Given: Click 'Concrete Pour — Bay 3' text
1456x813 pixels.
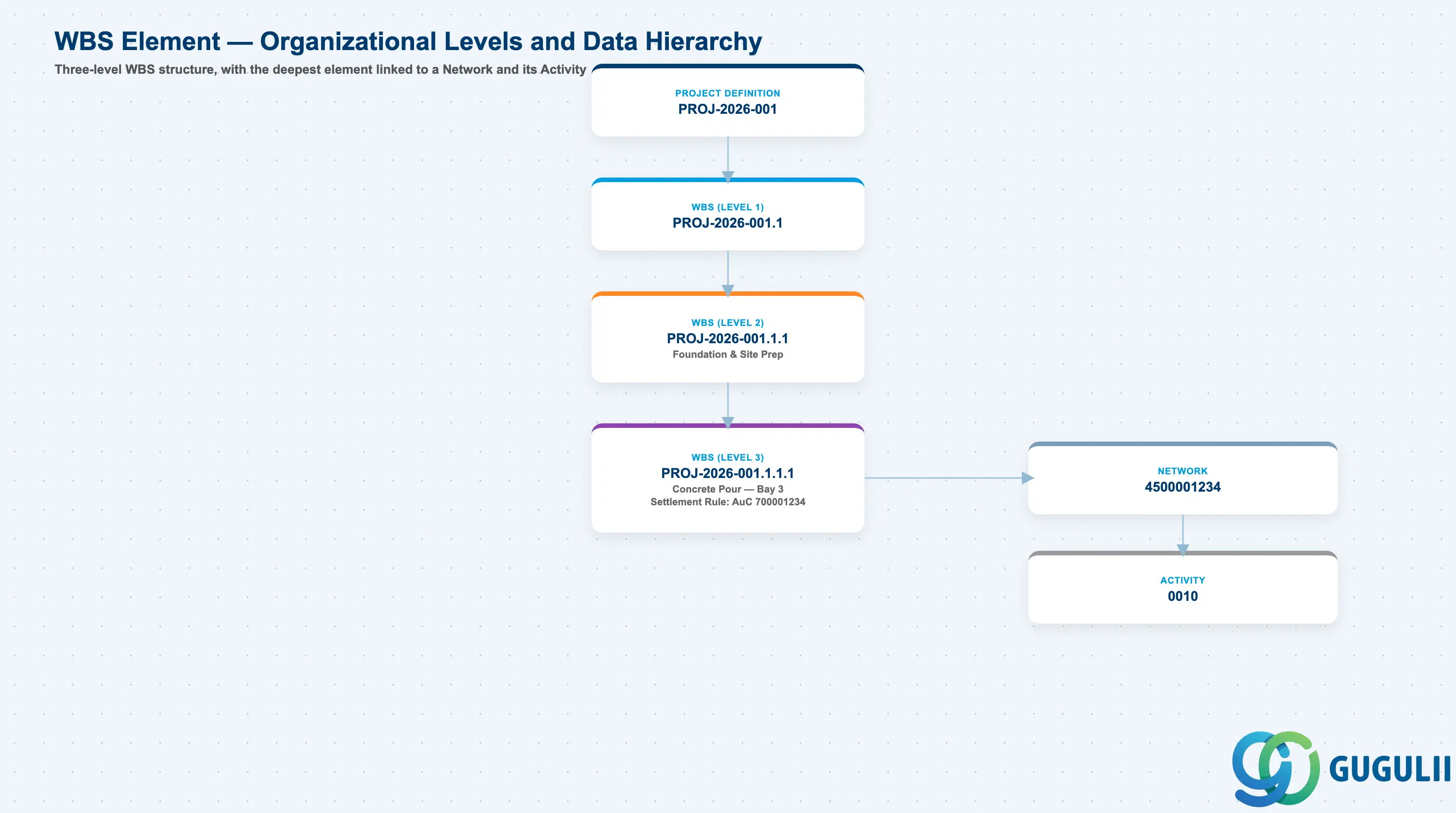Looking at the screenshot, I should (x=728, y=489).
